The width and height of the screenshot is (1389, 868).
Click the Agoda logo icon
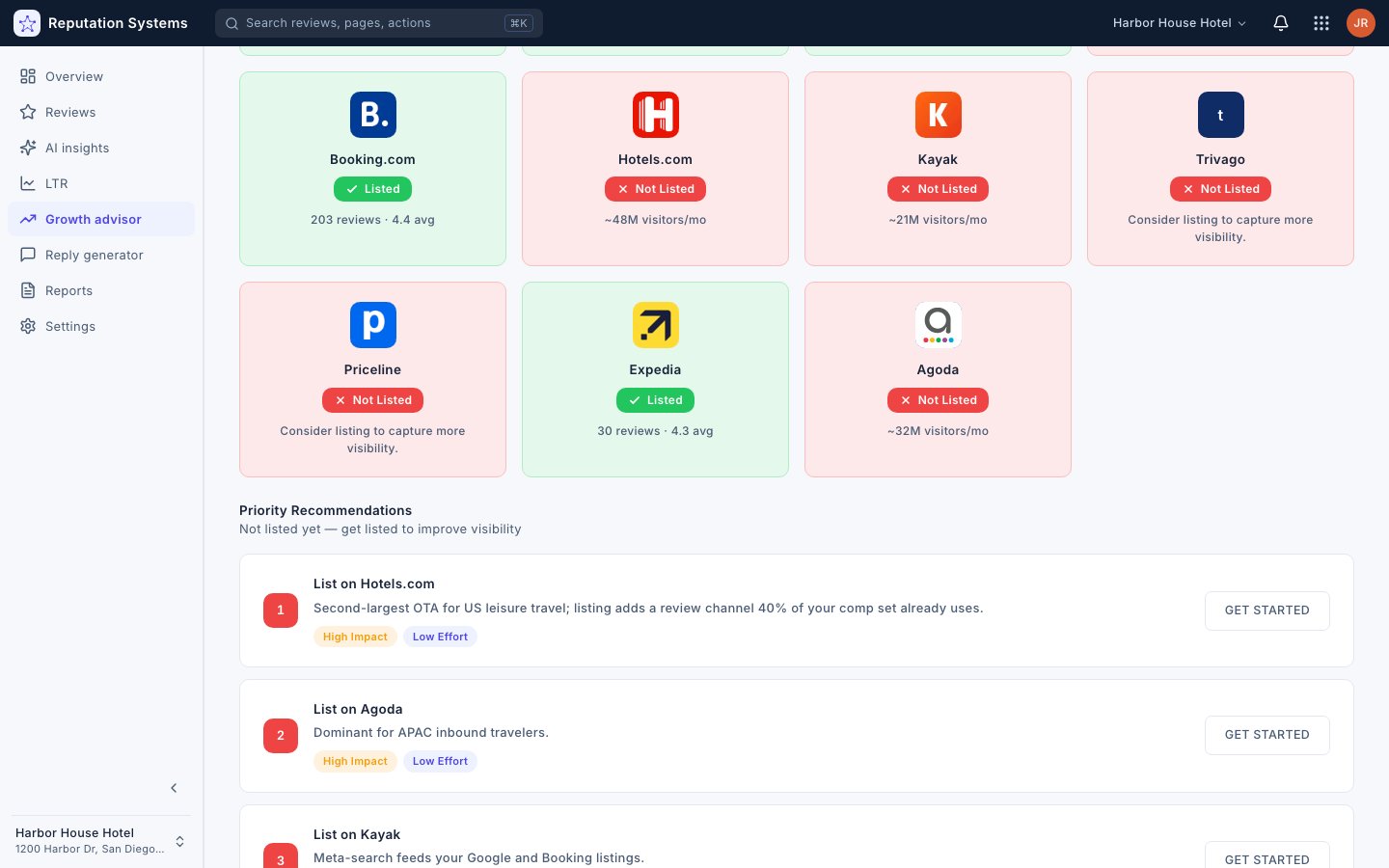[x=939, y=325]
